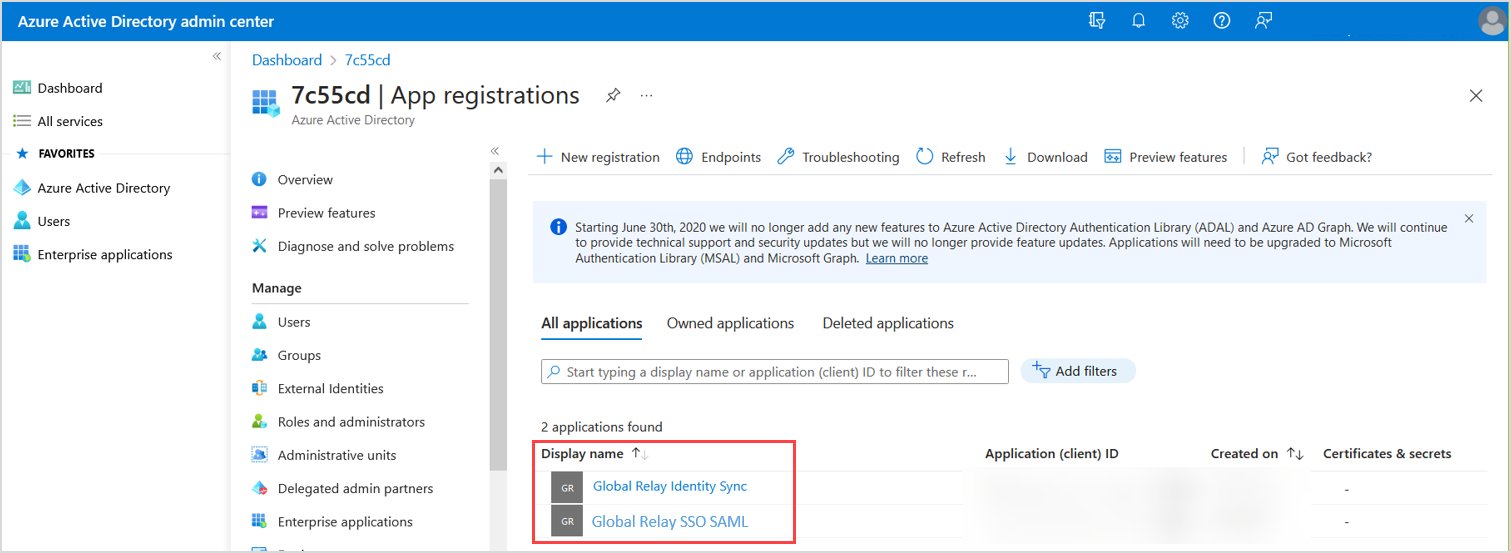Open the help question mark
The width and height of the screenshot is (1511, 553).
(1221, 21)
